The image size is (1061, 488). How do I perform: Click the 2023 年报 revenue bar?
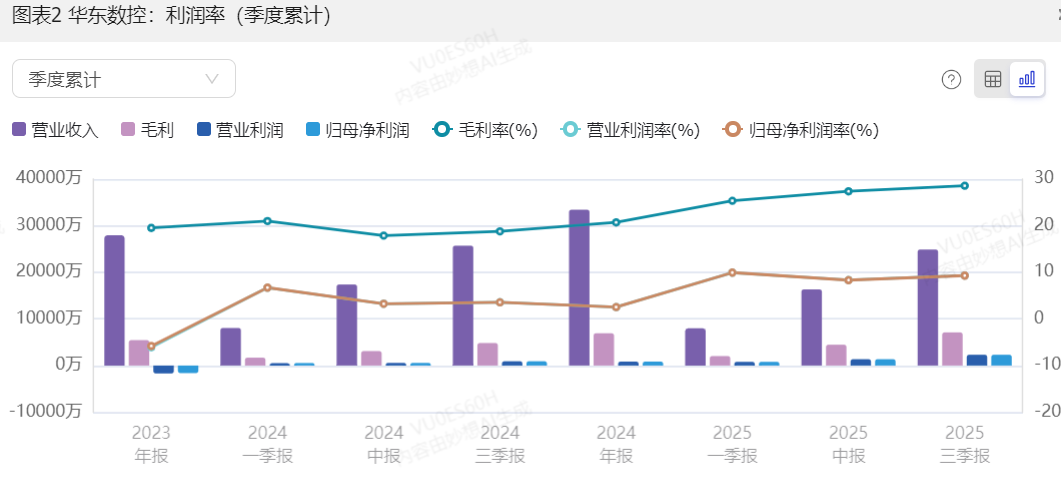pos(114,301)
